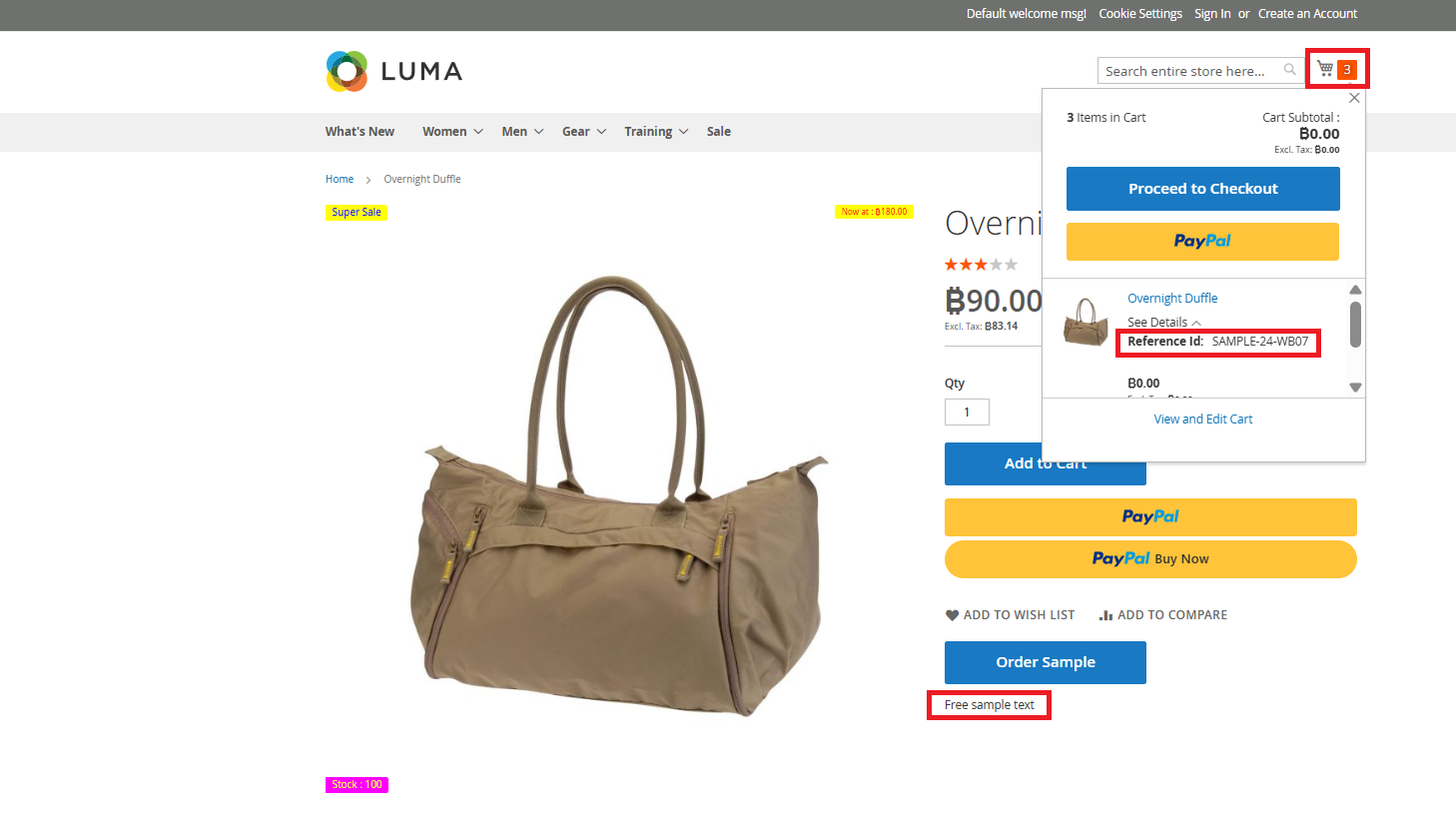Open View and Edit Cart link

coord(1203,419)
